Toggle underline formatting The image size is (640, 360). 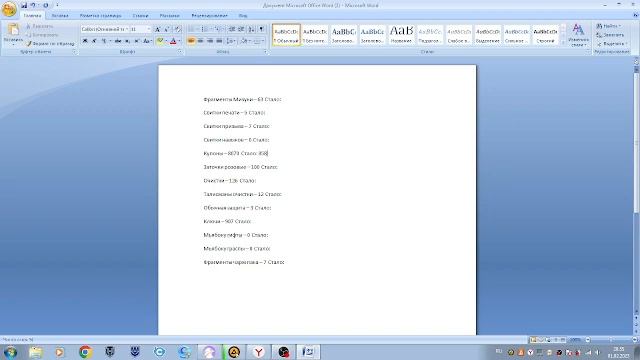tap(104, 41)
